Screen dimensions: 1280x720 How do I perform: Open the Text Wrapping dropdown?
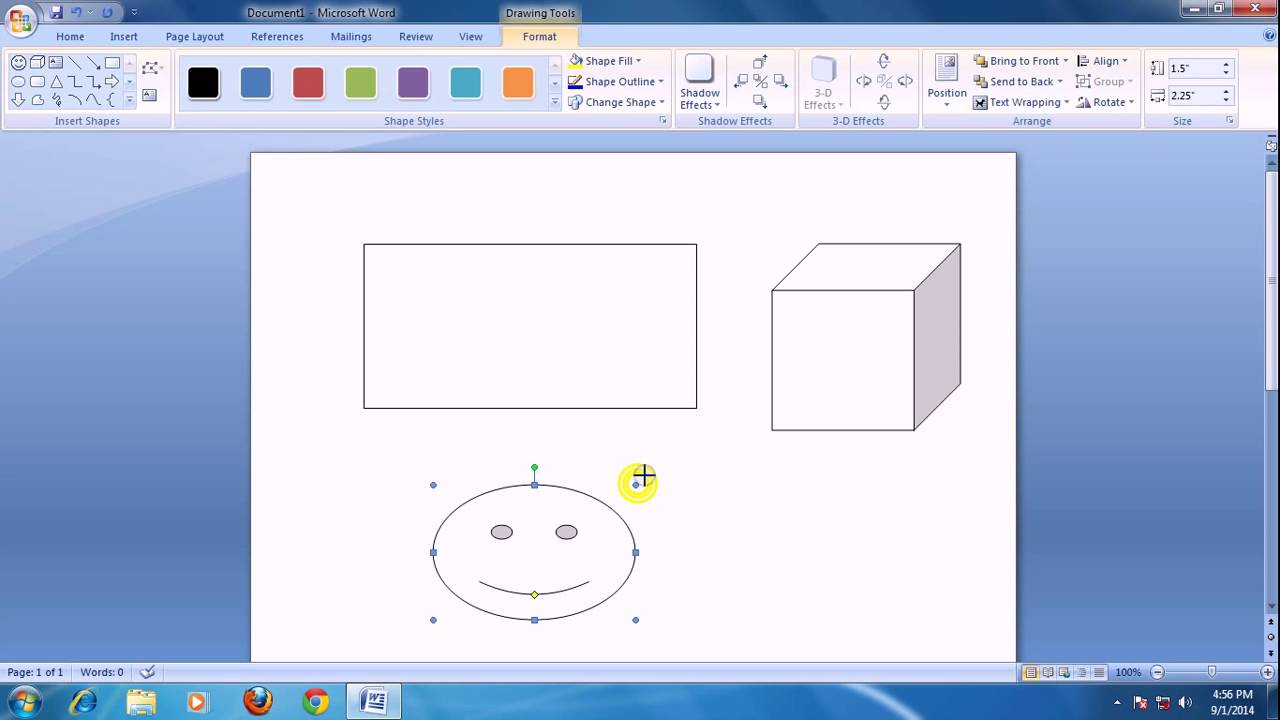pos(1021,102)
